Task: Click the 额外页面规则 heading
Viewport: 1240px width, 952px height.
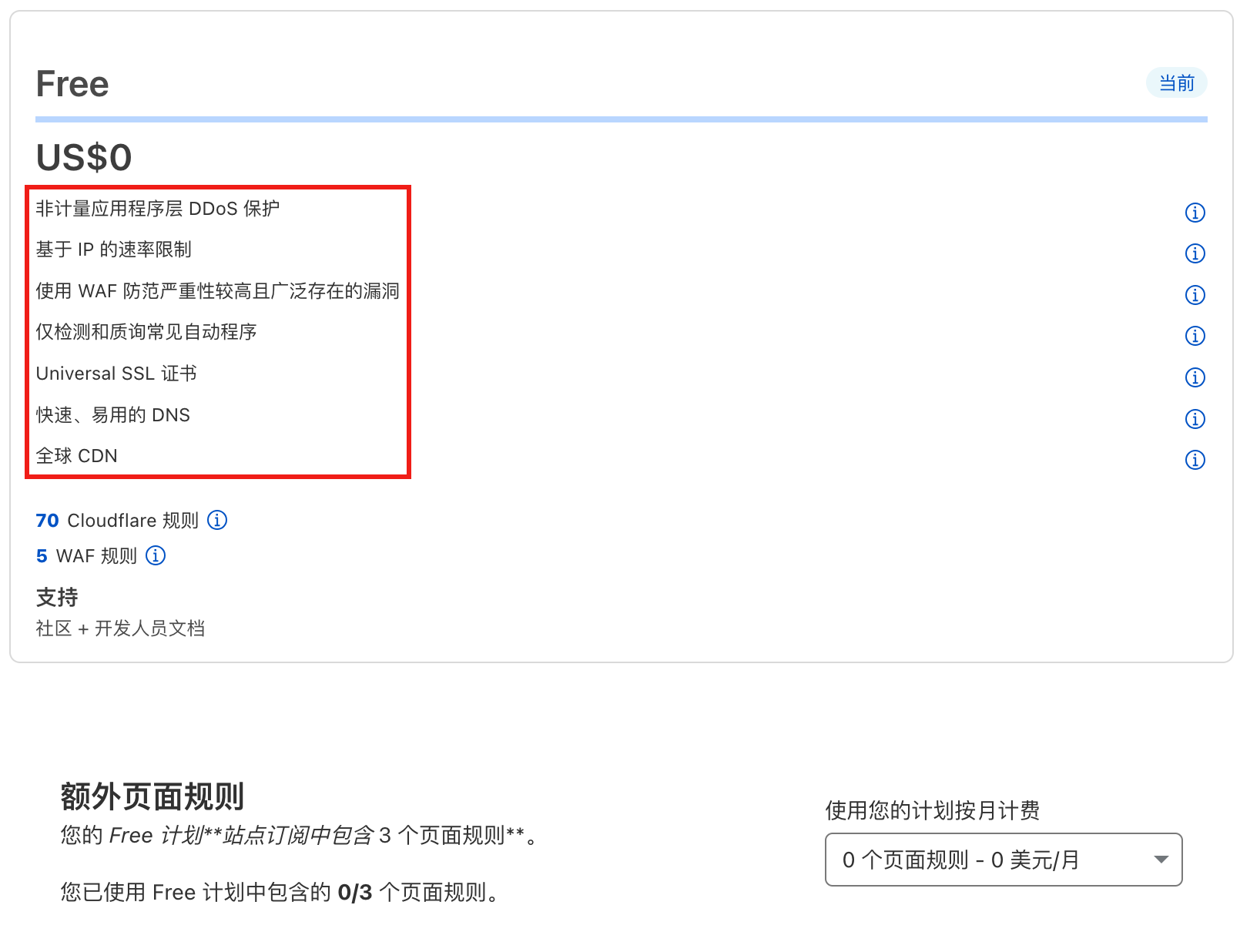Action: click(152, 796)
